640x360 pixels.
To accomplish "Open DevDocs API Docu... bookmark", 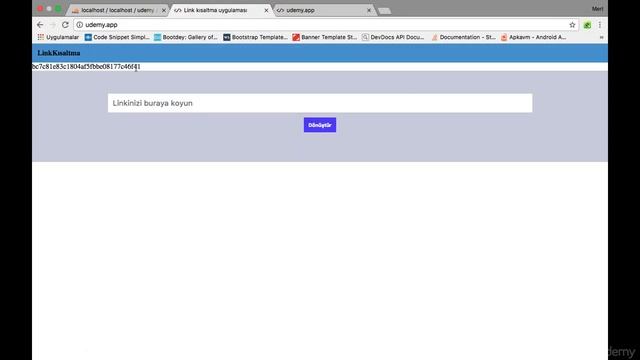I will coord(393,37).
